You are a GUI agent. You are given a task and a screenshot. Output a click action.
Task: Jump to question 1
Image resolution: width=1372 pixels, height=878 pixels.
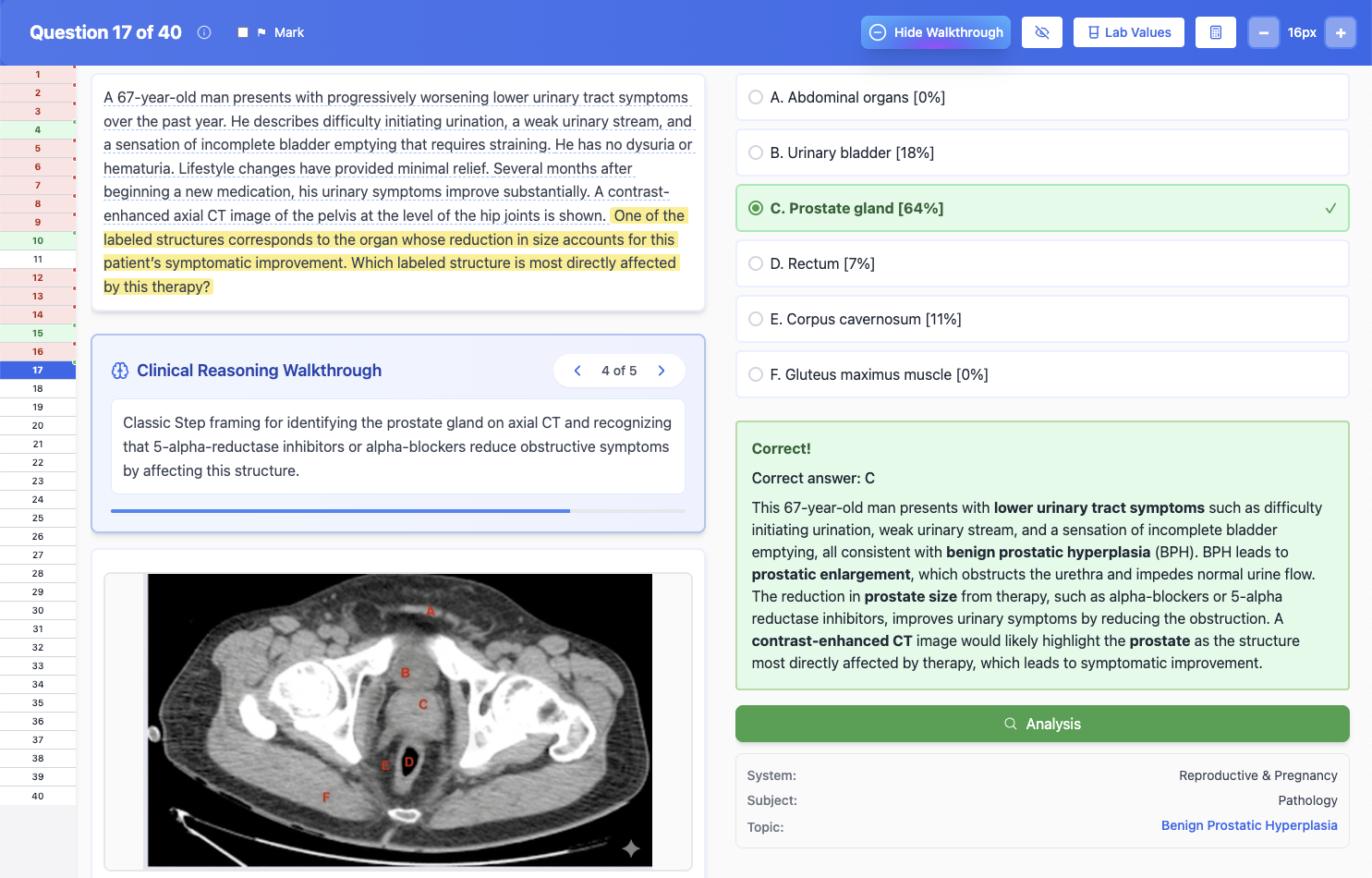38,74
